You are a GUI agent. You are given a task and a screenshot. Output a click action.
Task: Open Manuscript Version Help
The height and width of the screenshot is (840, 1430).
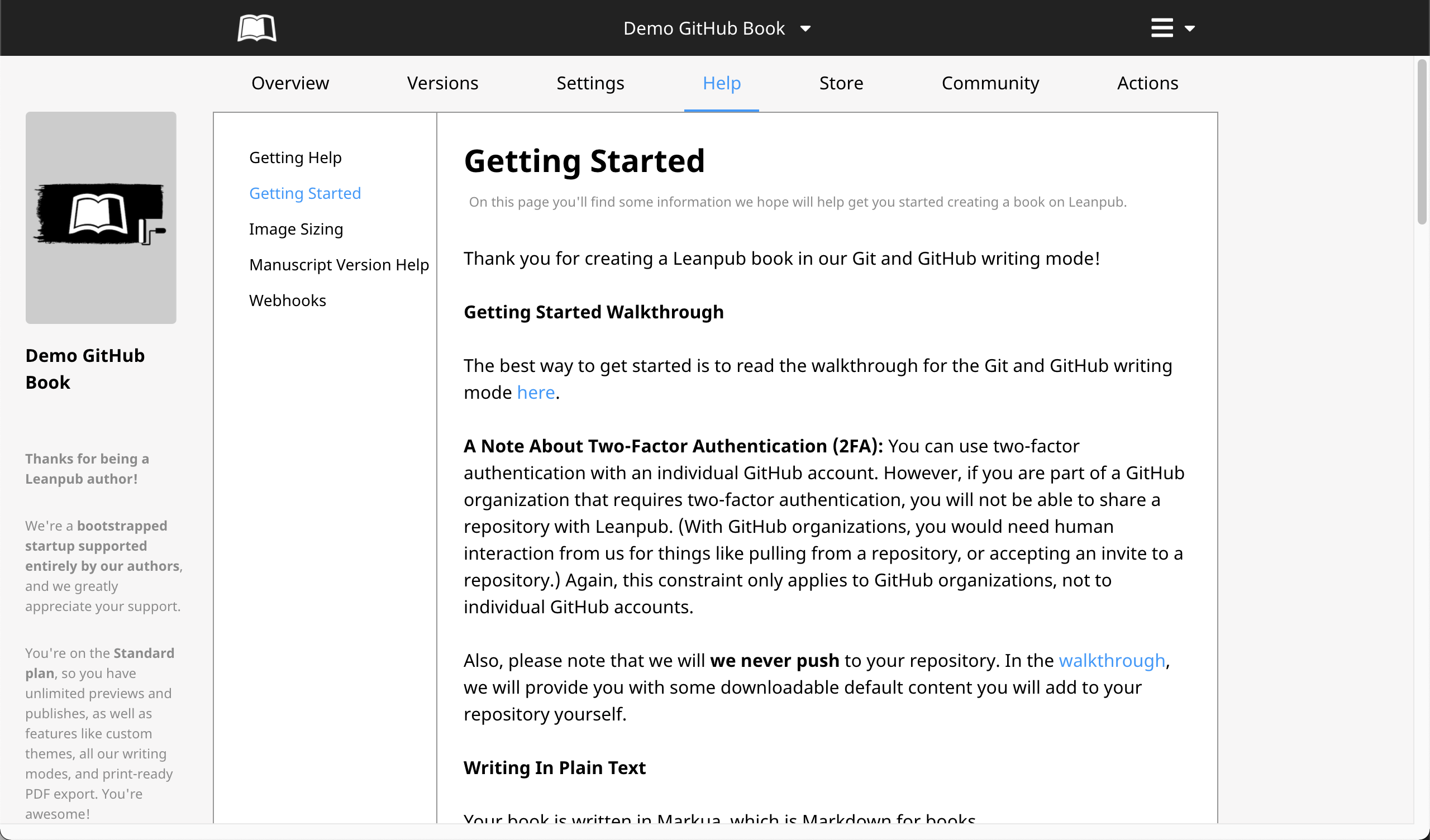[x=339, y=265]
